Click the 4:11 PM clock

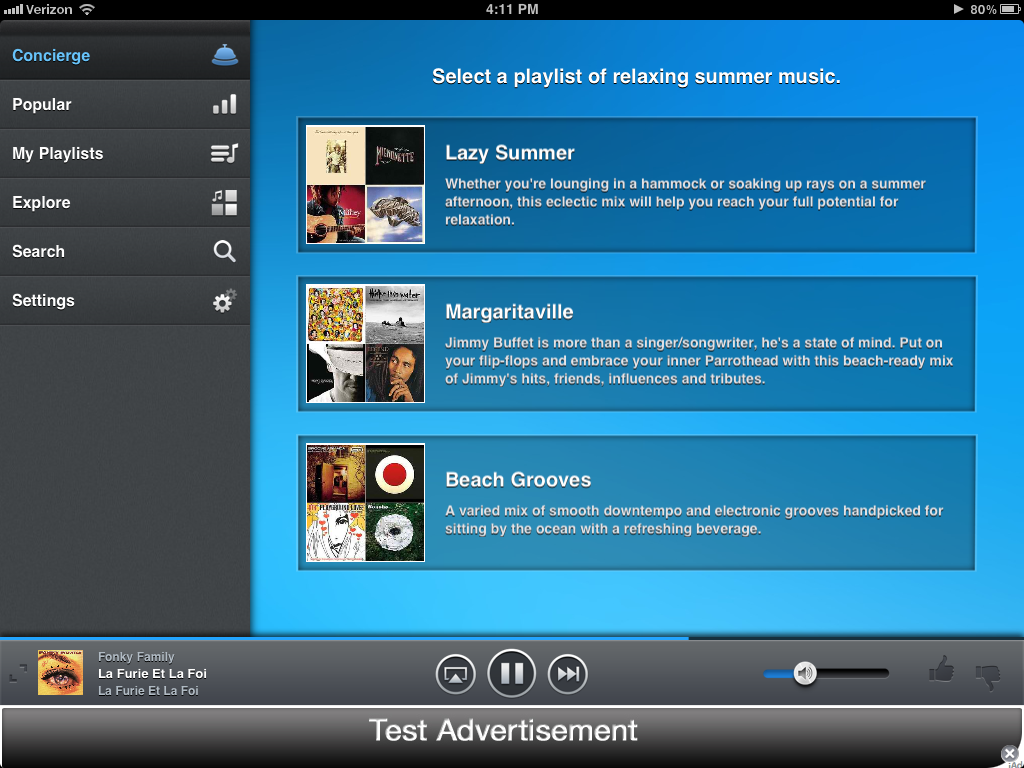pyautogui.click(x=512, y=9)
